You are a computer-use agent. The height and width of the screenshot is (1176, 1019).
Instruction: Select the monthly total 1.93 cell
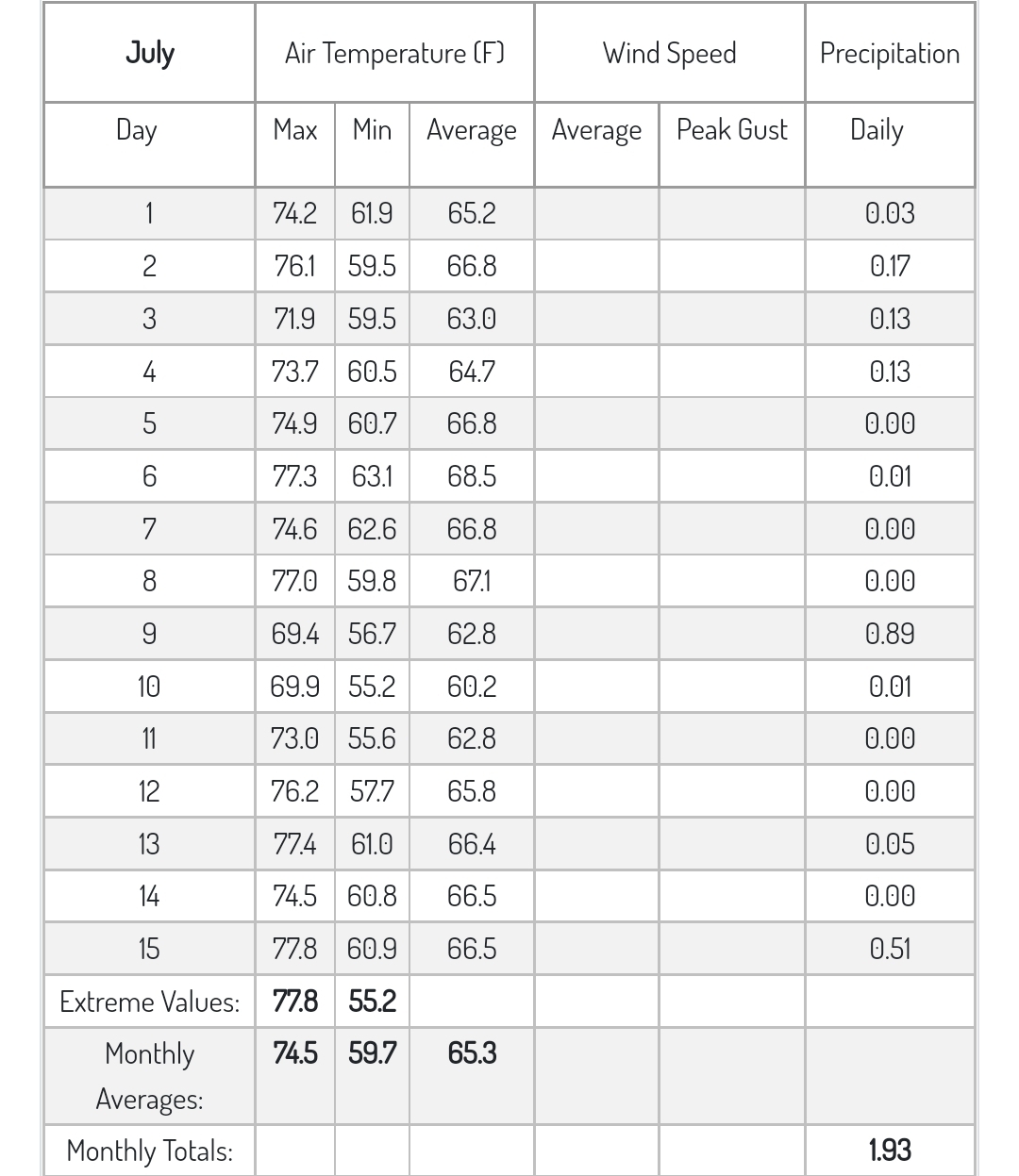(x=890, y=1151)
